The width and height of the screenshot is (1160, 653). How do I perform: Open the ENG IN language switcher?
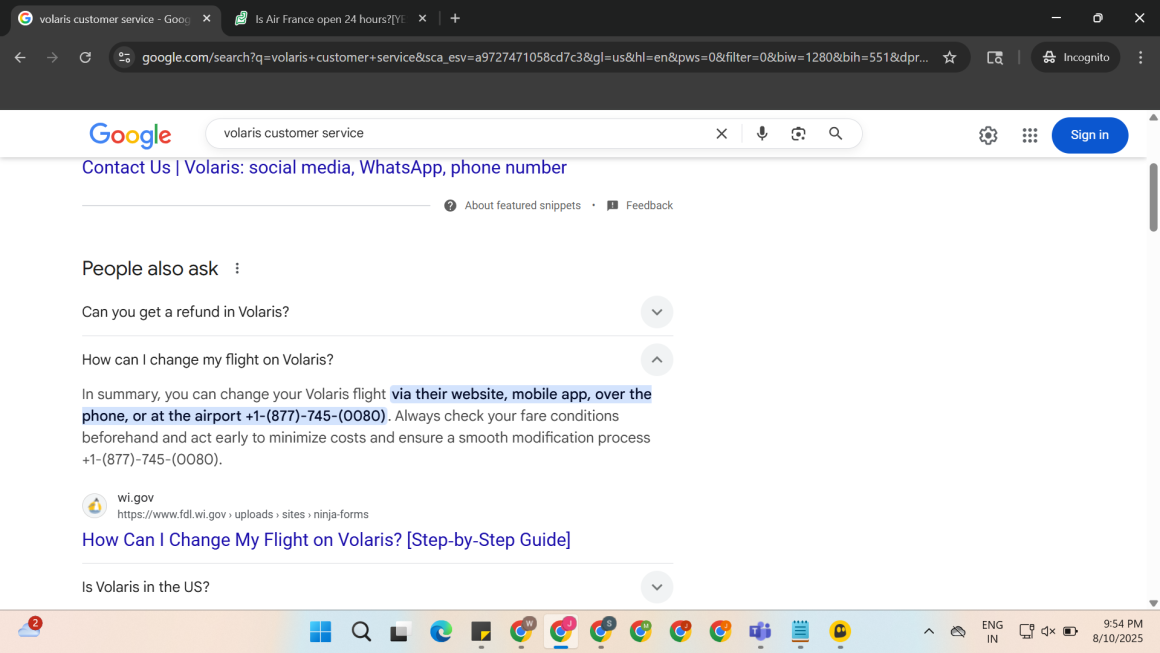992,632
